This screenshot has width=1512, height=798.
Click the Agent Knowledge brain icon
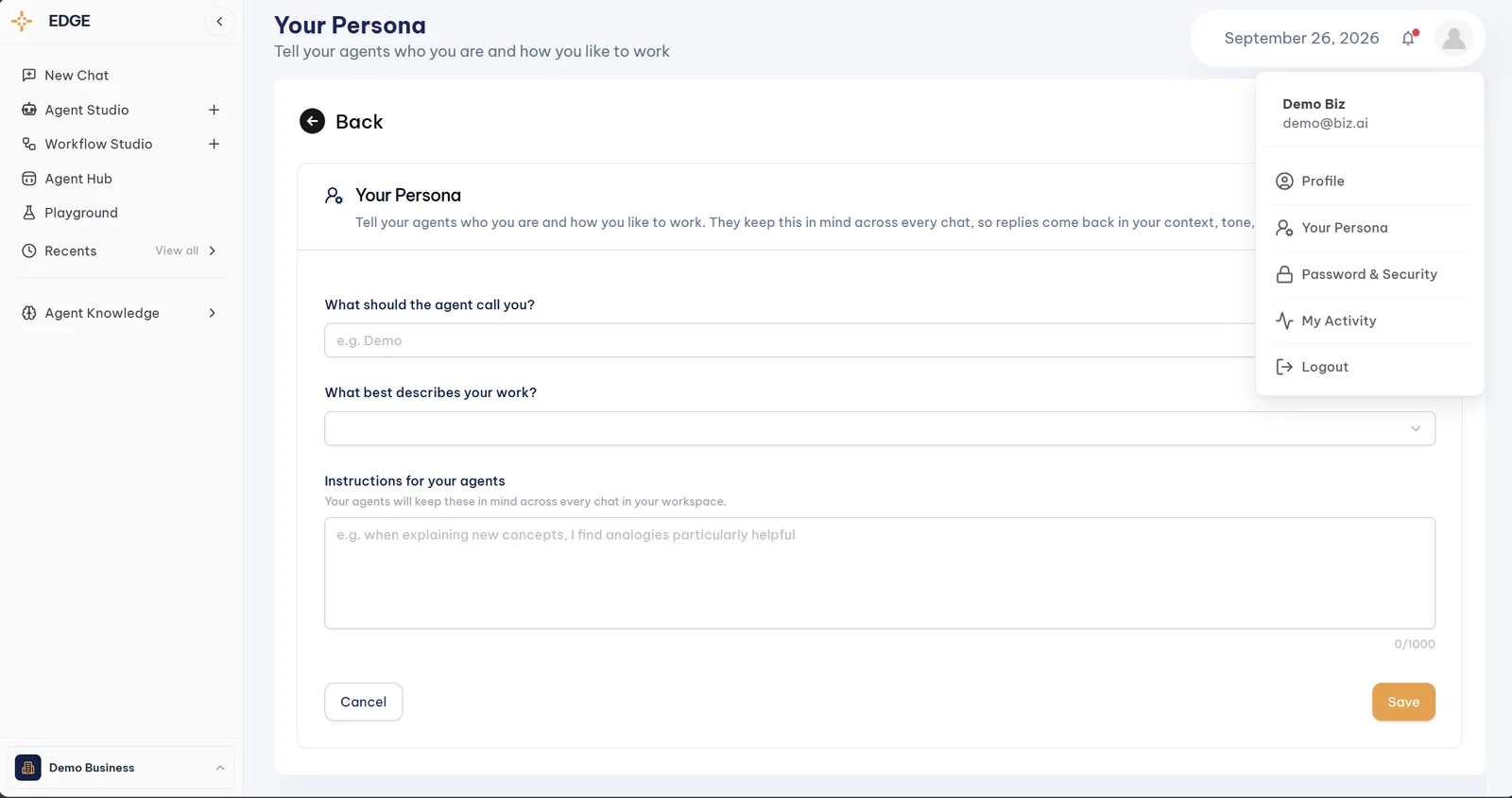(29, 313)
